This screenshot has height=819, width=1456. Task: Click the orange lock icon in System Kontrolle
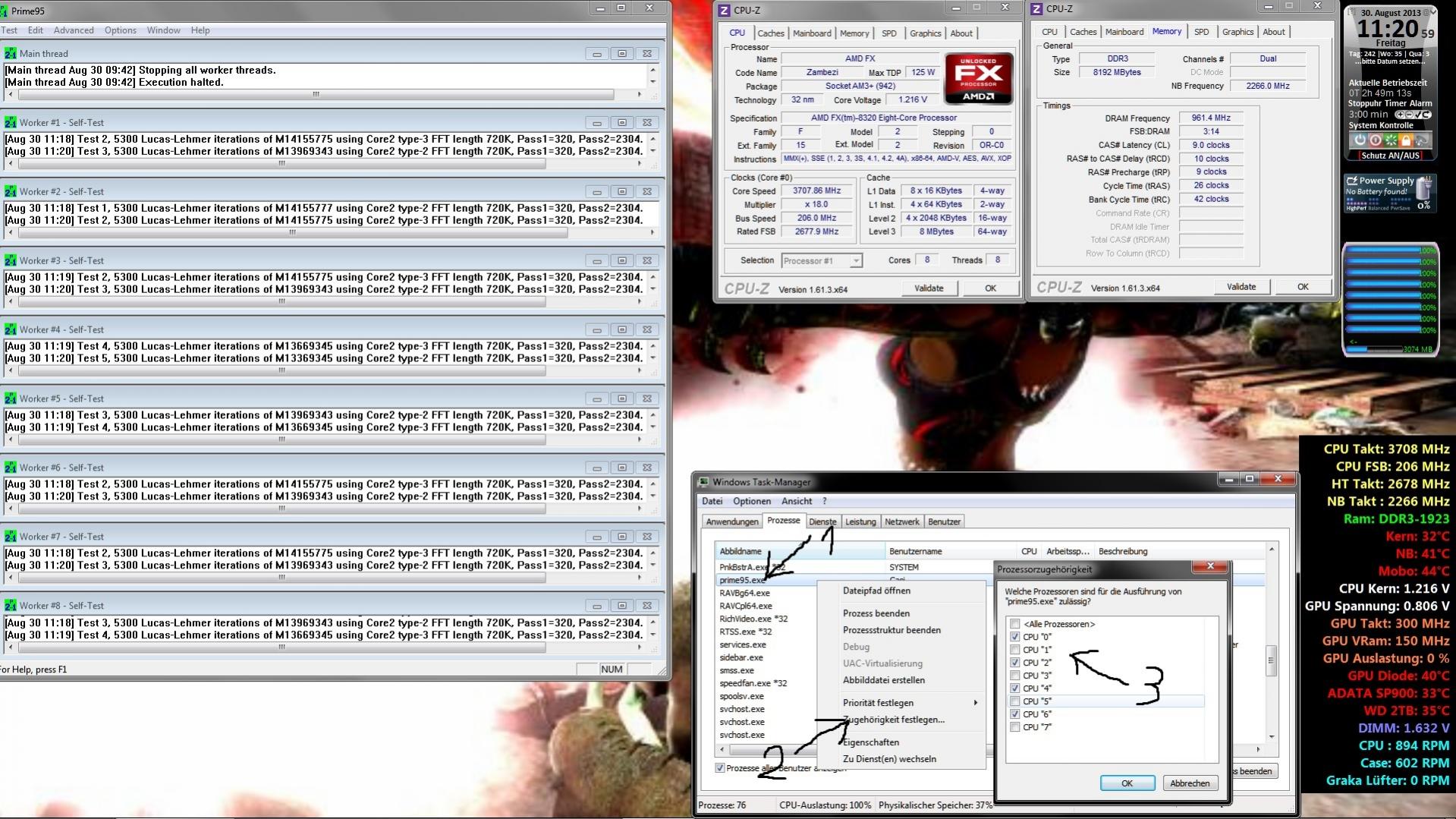(1405, 140)
